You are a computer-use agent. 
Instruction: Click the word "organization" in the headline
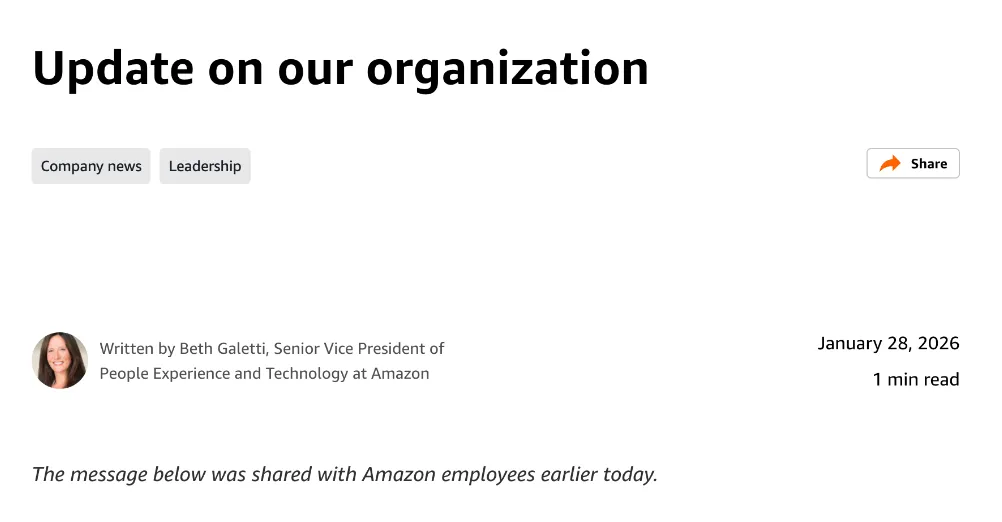[x=507, y=68]
